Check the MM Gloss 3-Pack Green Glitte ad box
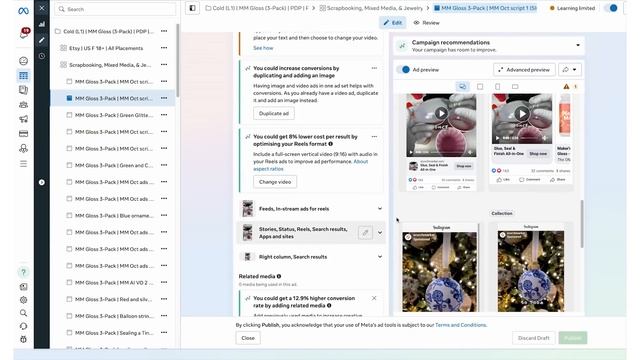The image size is (640, 360). tap(69, 115)
